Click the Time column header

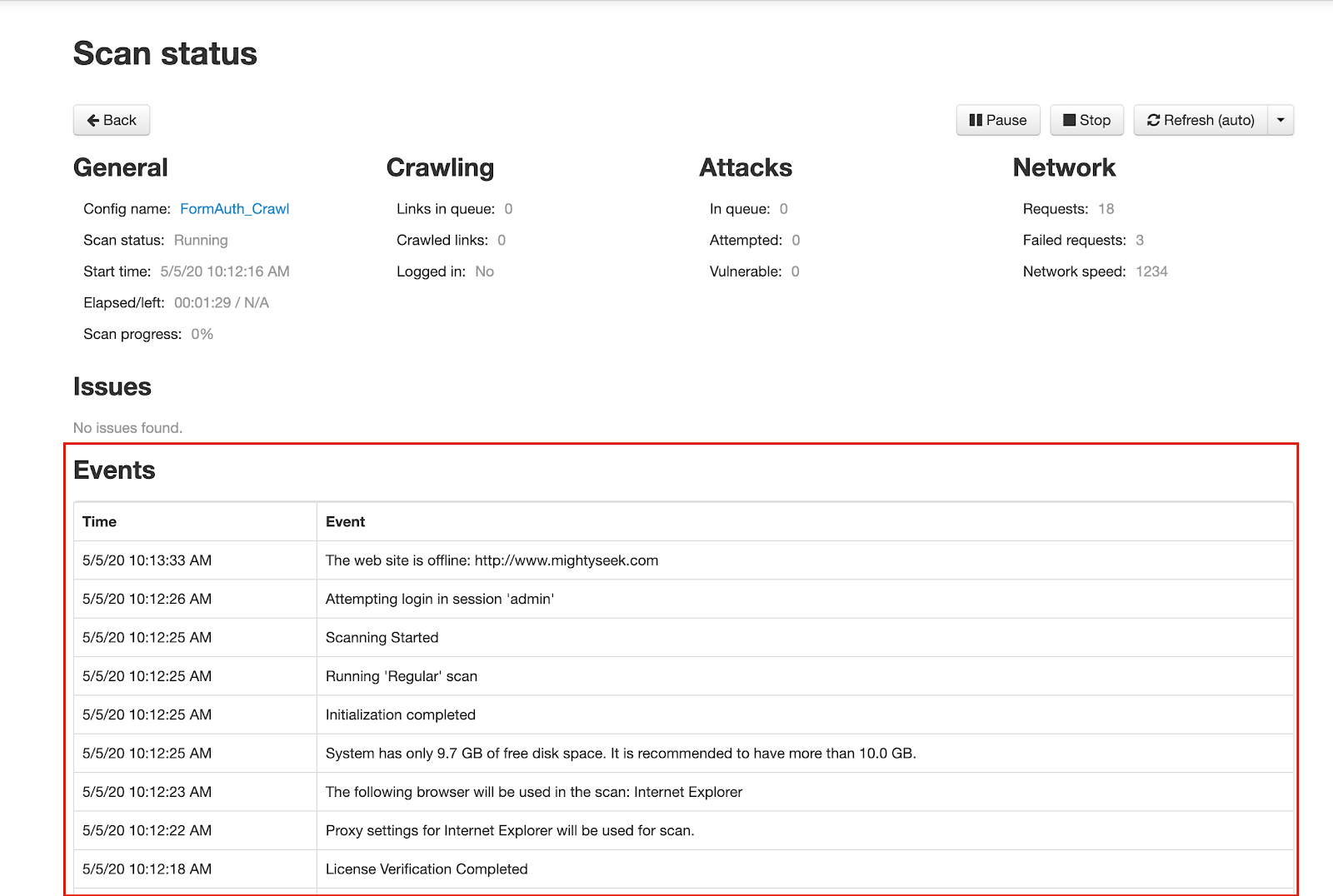pos(99,521)
